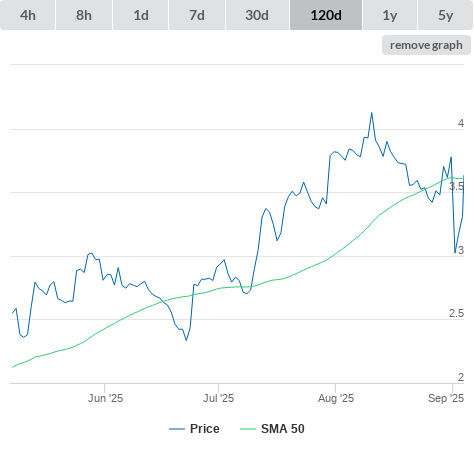
Task: Click the 2.5 price axis label
Action: pos(456,313)
